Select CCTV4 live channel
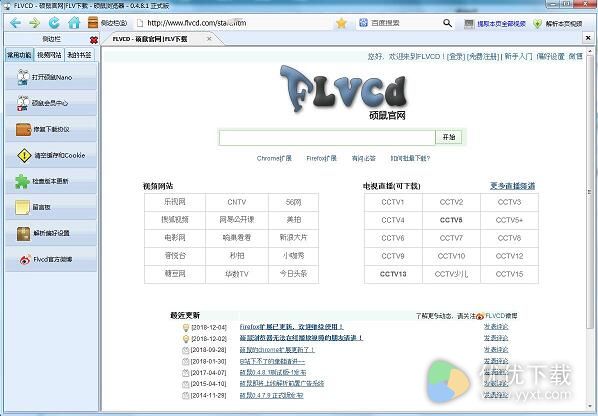598x416 pixels. [x=393, y=220]
